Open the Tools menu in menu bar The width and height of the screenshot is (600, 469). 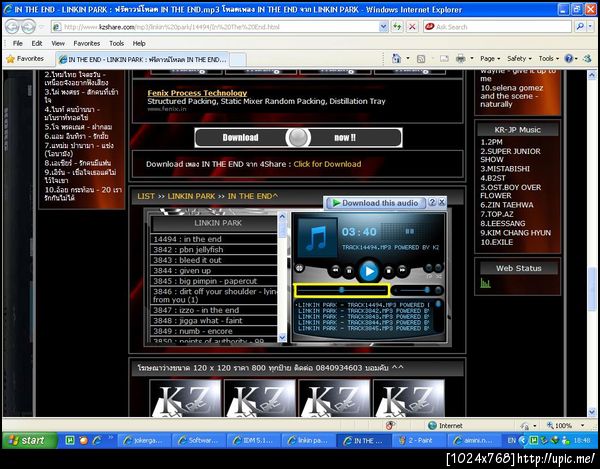point(116,43)
